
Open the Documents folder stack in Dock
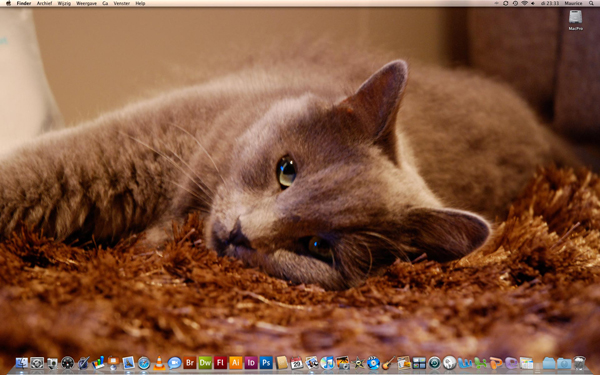[549, 362]
